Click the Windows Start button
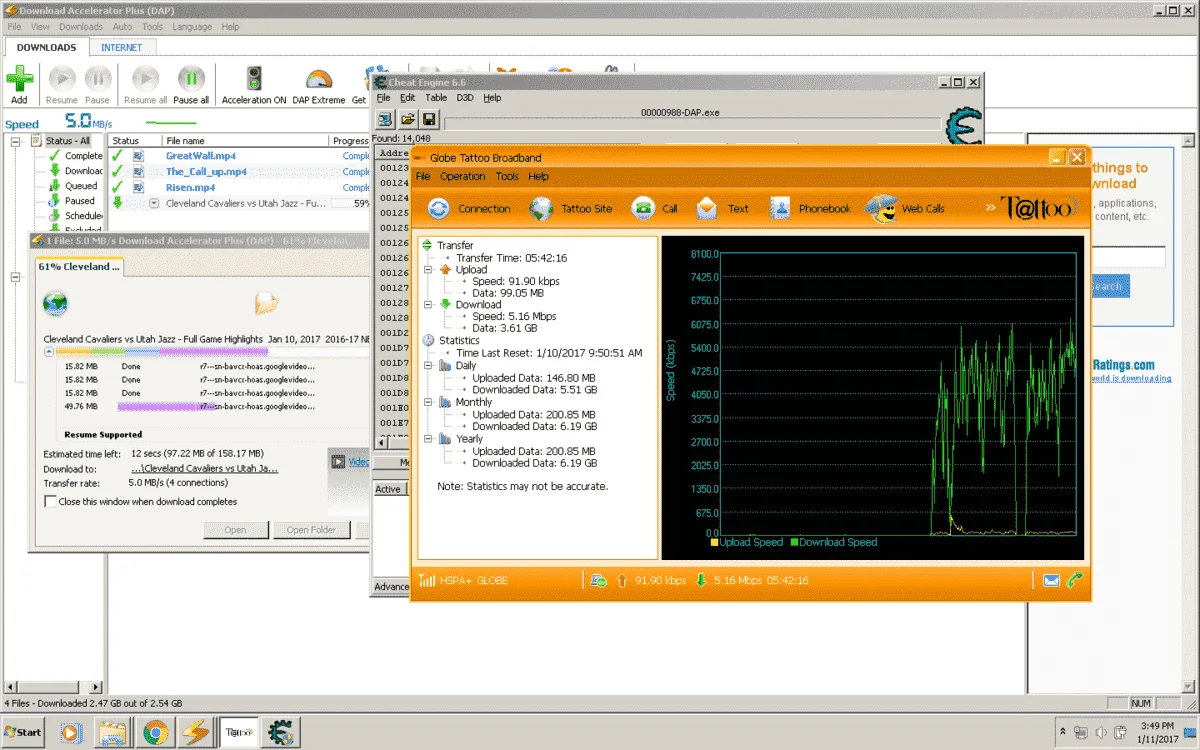The height and width of the screenshot is (750, 1200). pyautogui.click(x=22, y=732)
